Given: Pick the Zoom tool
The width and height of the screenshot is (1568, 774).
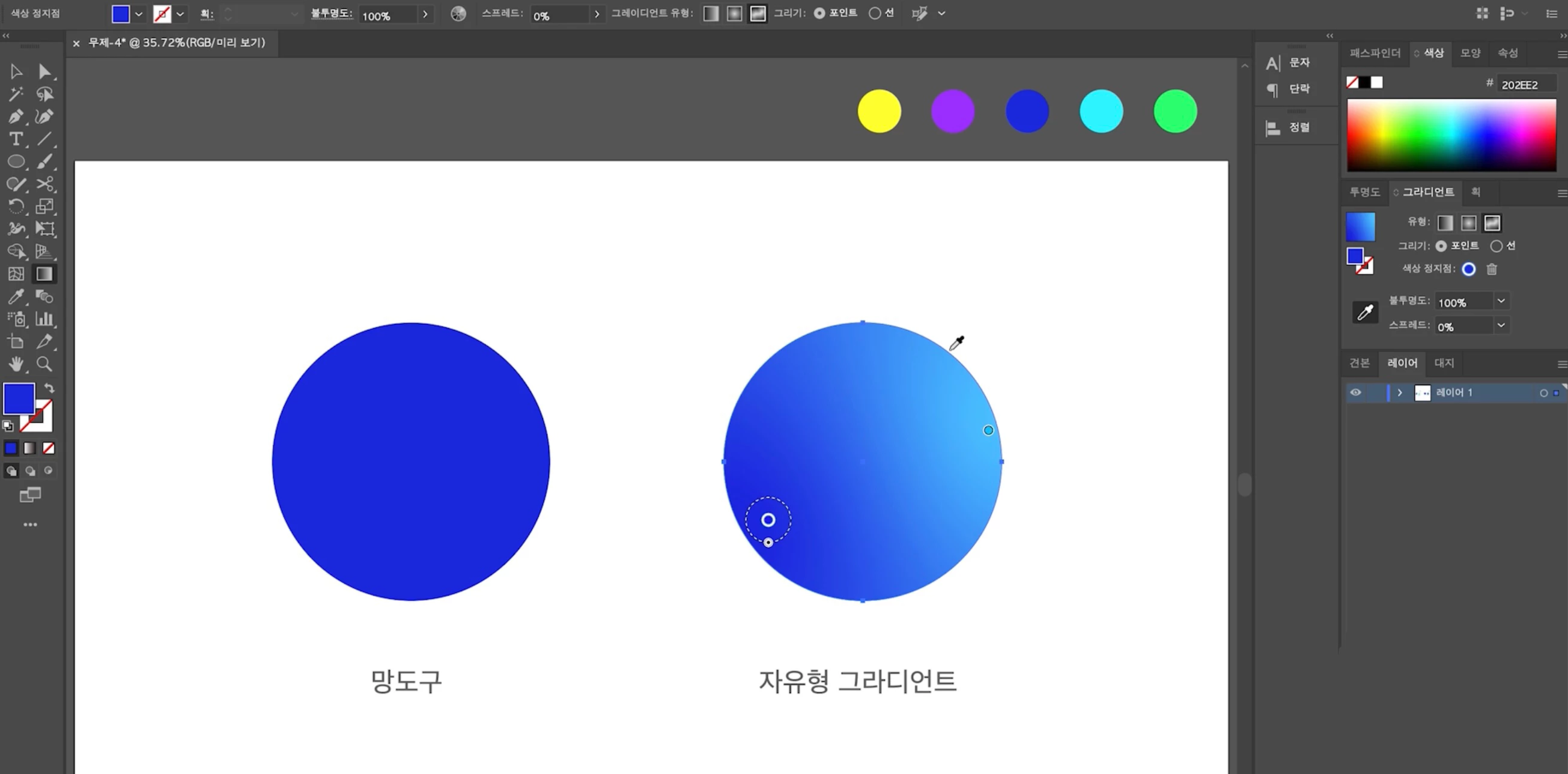Looking at the screenshot, I should point(44,364).
